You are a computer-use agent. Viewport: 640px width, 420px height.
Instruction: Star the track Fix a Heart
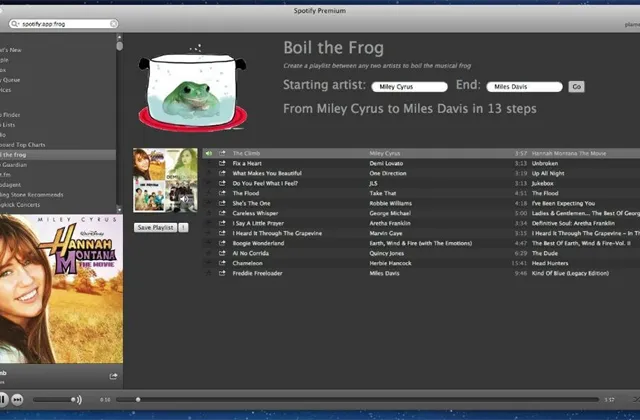[x=209, y=163]
